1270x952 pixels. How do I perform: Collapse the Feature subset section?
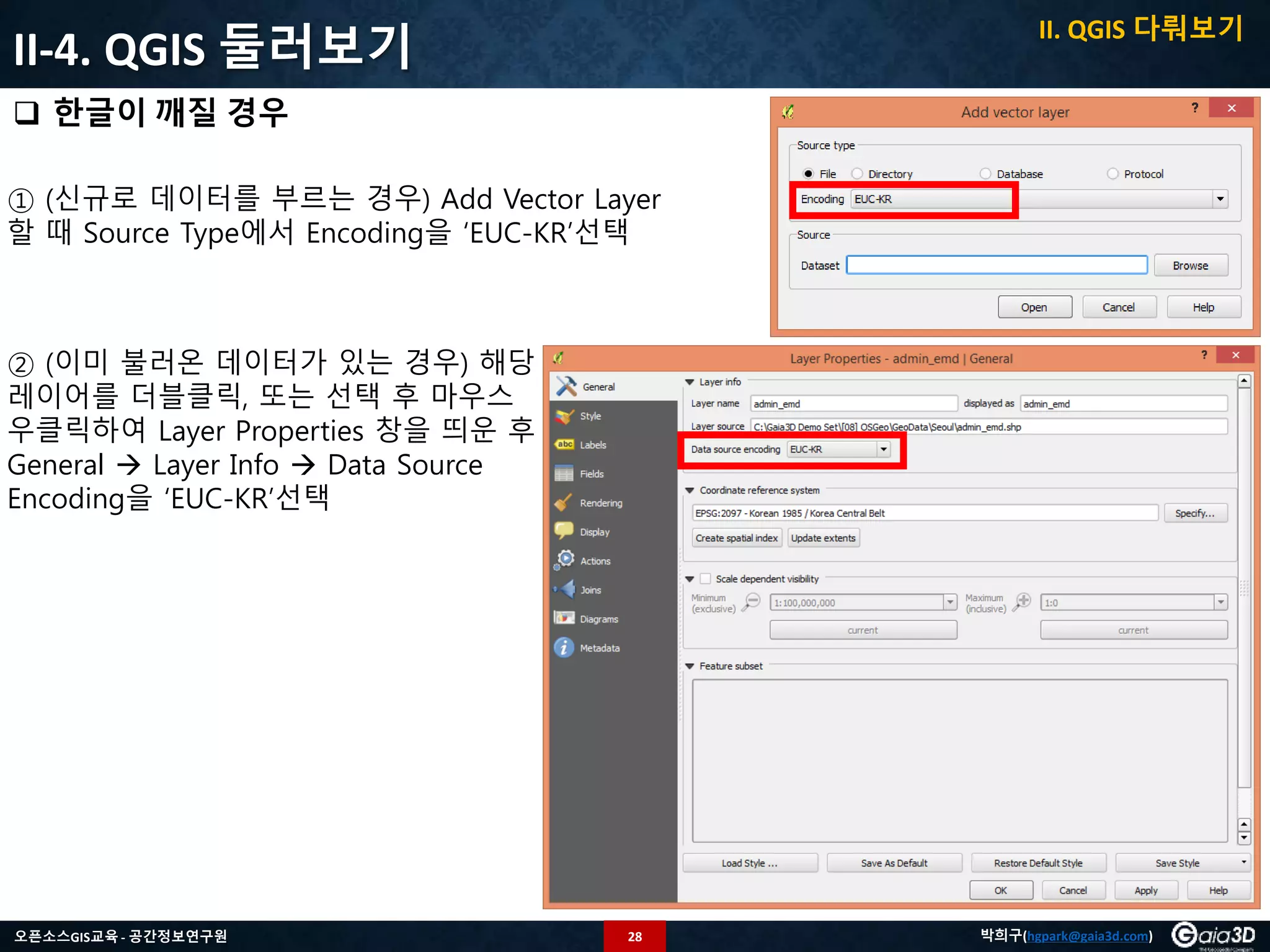(690, 666)
